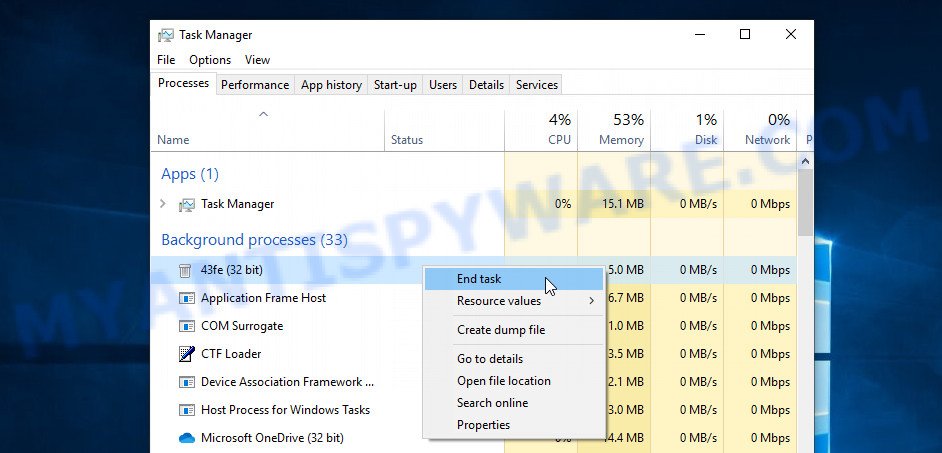Click the CTF Loader pen icon
This screenshot has height=453, width=942.
tap(187, 354)
